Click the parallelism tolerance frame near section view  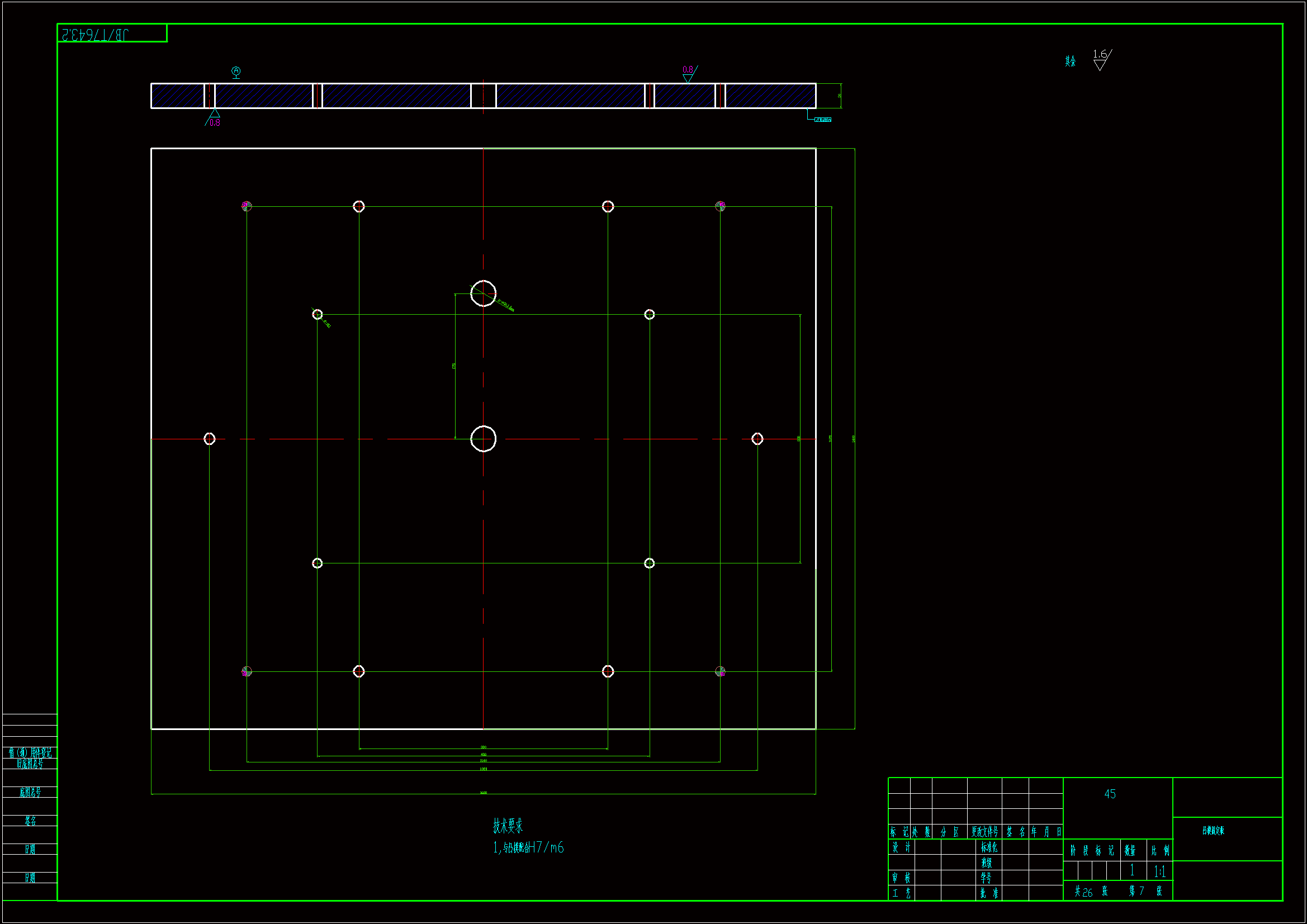(822, 120)
